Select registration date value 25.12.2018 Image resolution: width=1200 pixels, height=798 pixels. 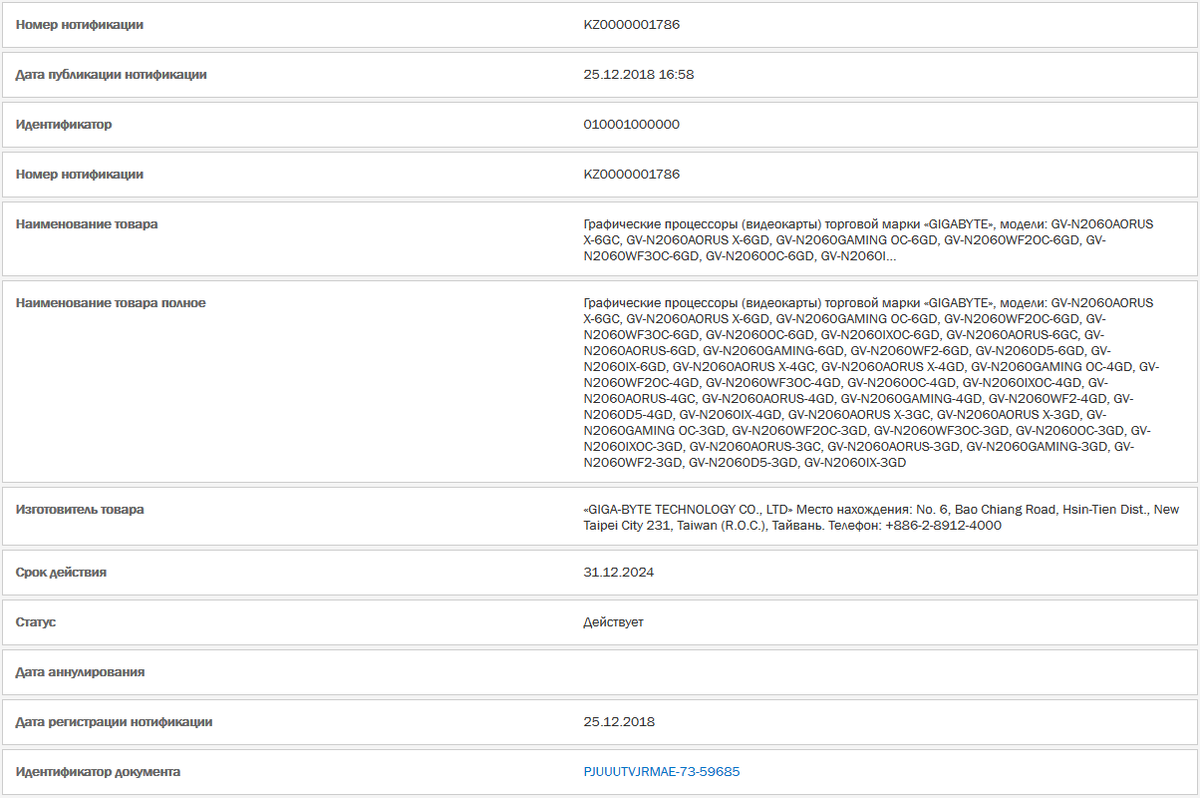tap(619, 722)
